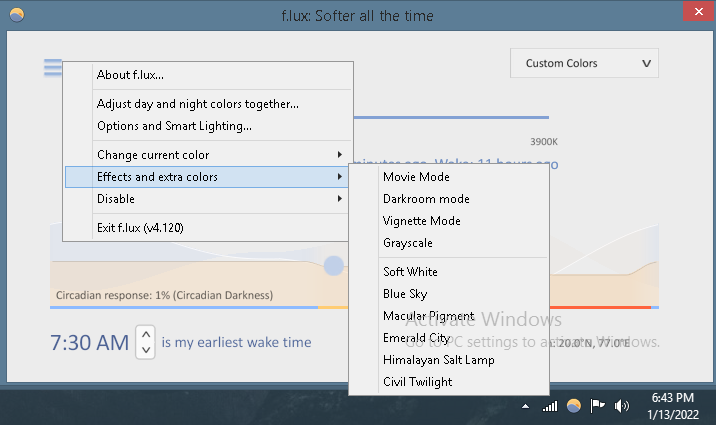The height and width of the screenshot is (425, 716).
Task: Click the Circadian response text
Action: (x=164, y=295)
